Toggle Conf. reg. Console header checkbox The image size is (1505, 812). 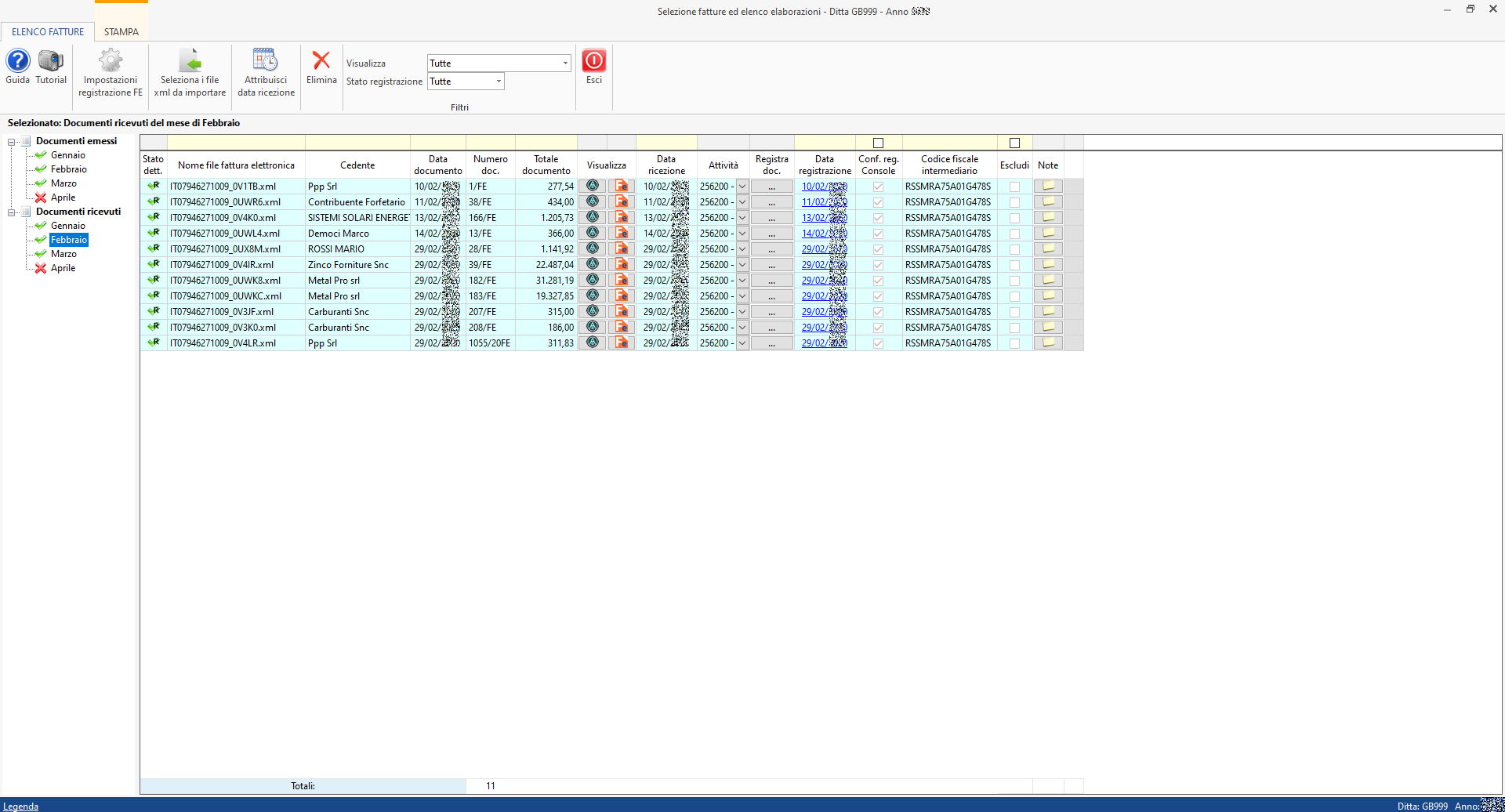click(x=878, y=143)
